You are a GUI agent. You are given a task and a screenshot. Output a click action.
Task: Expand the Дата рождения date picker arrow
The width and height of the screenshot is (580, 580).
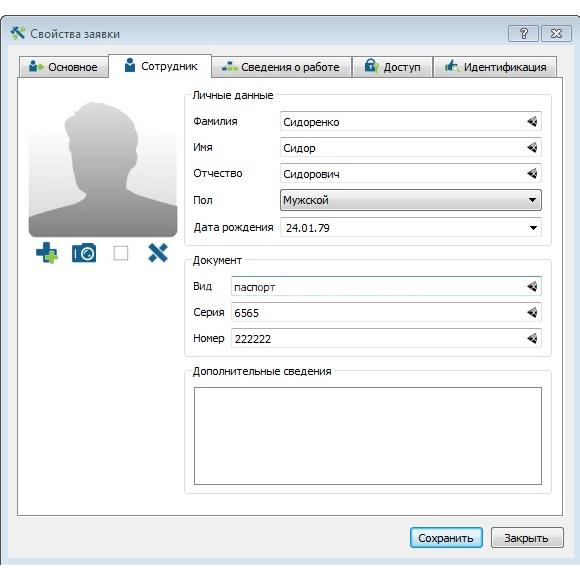(x=533, y=228)
